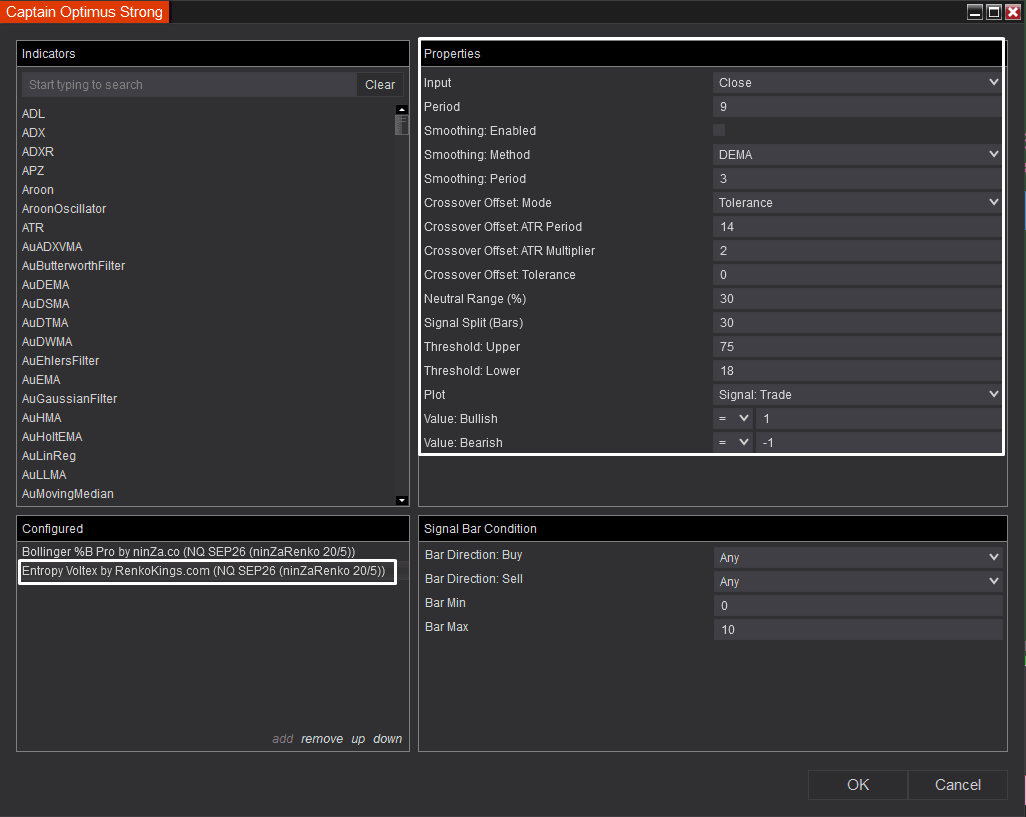Select the Entropy Voltex configured indicator
The image size is (1026, 817).
coord(204,571)
